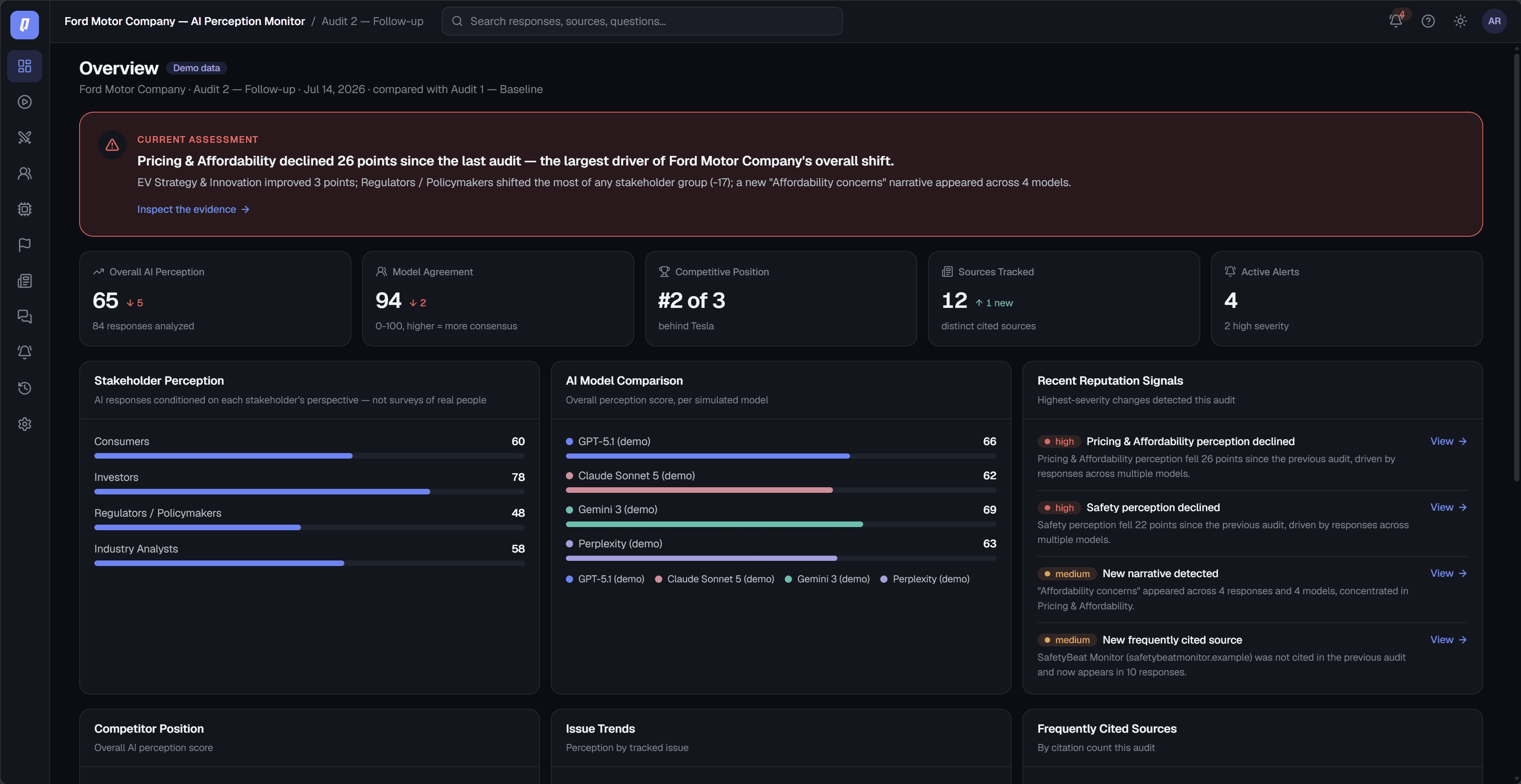Open the bell alerts icon in sidebar
1521x784 pixels.
coord(25,352)
